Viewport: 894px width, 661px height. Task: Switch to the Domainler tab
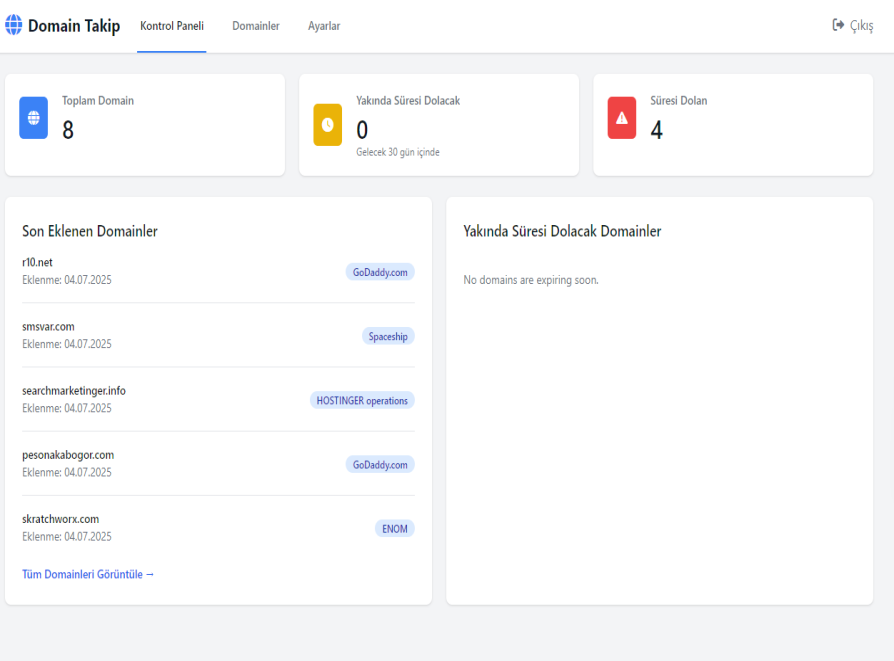[x=256, y=26]
